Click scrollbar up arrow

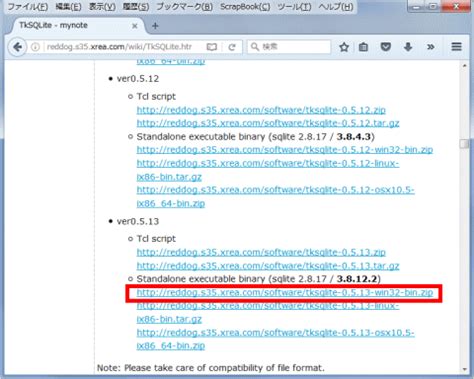(x=465, y=66)
